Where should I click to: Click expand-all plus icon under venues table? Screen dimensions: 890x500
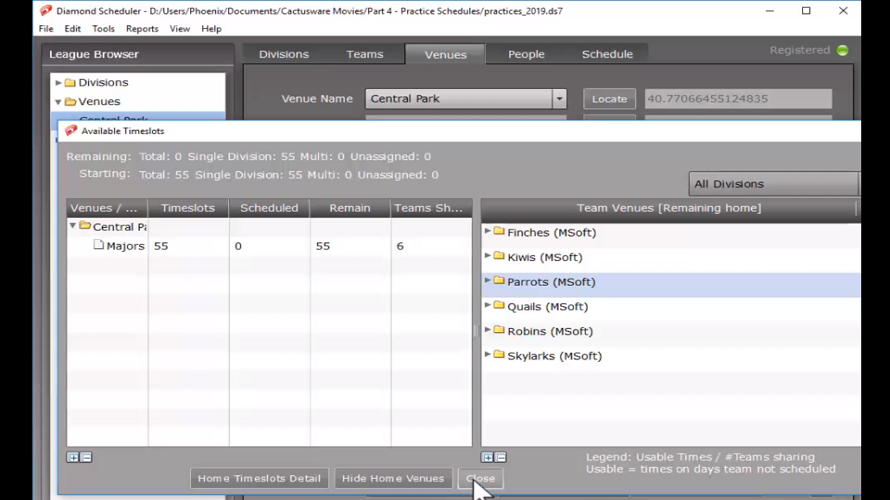click(x=73, y=457)
